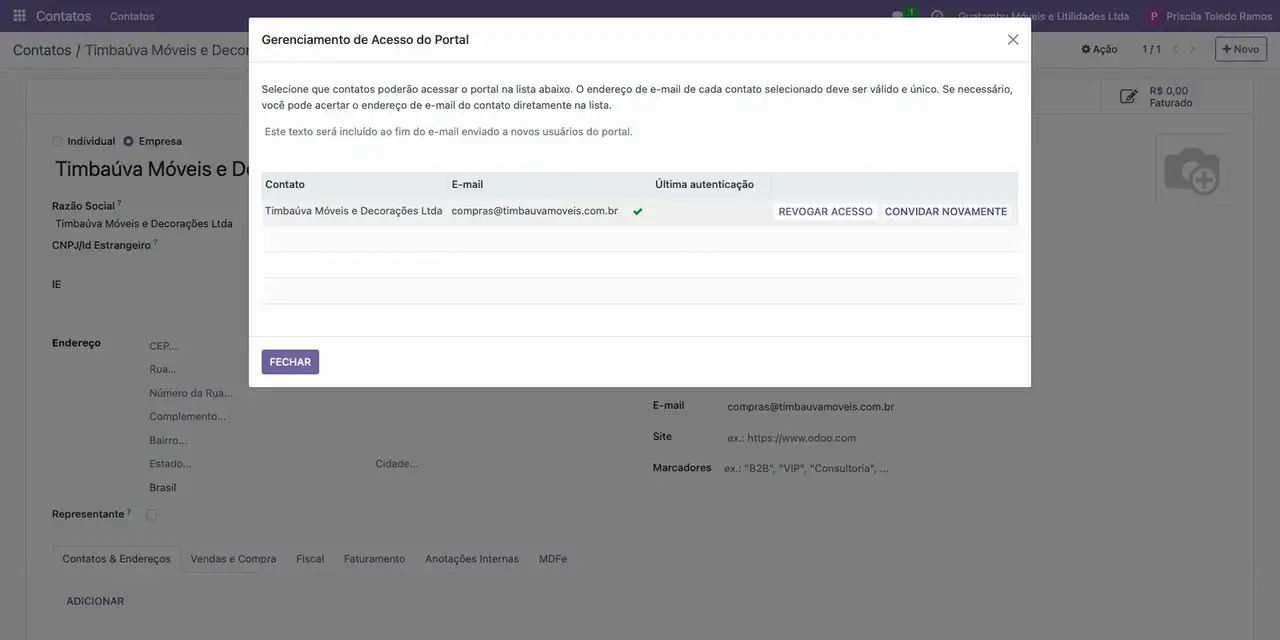Click the invitation text input in dialog
This screenshot has height=640, width=1280.
click(640, 132)
